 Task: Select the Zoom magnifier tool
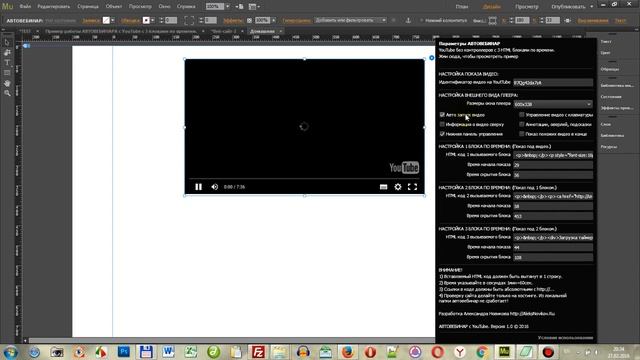point(7,93)
